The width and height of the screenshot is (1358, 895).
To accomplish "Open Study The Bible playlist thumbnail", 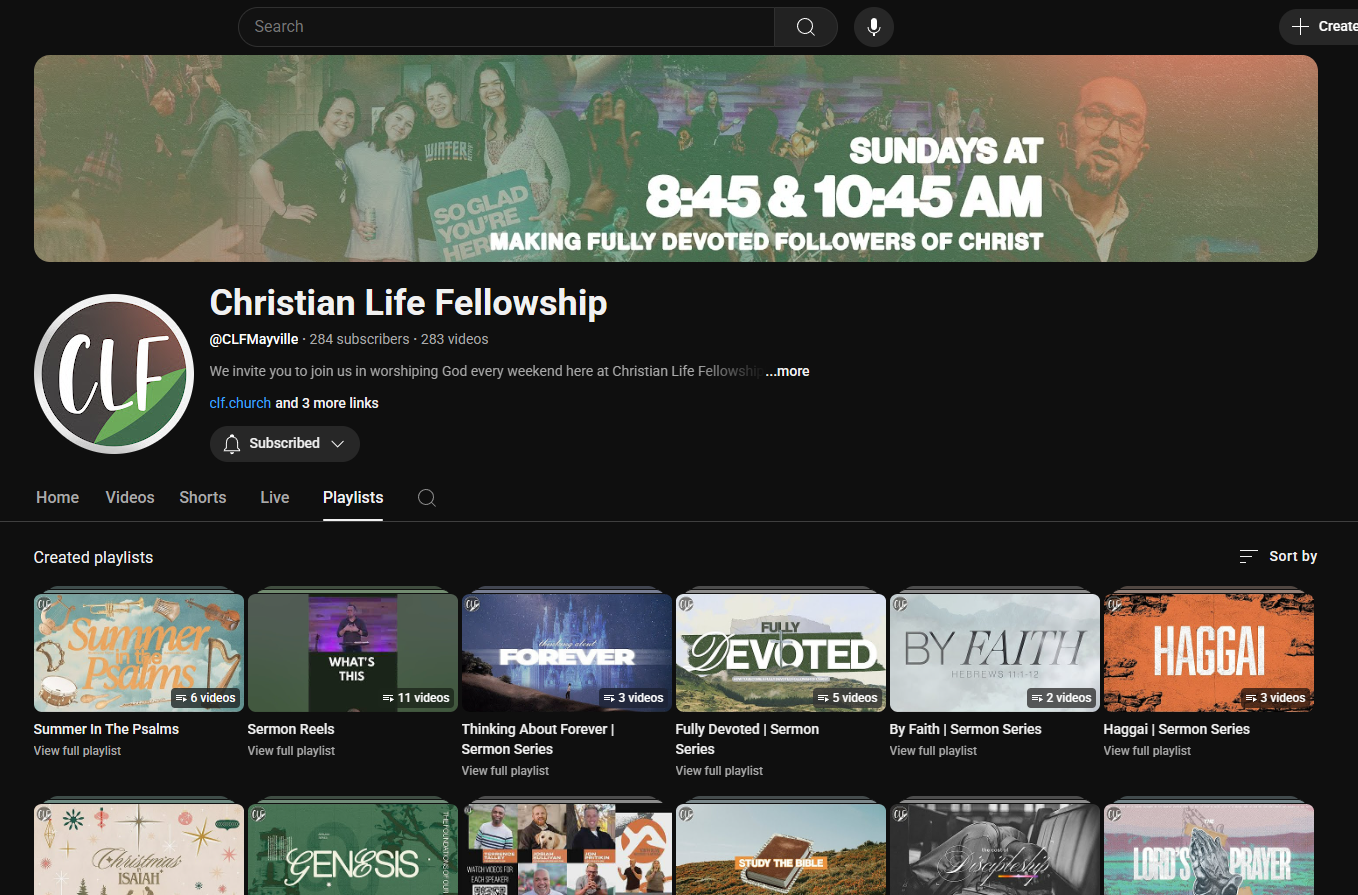I will pos(781,850).
